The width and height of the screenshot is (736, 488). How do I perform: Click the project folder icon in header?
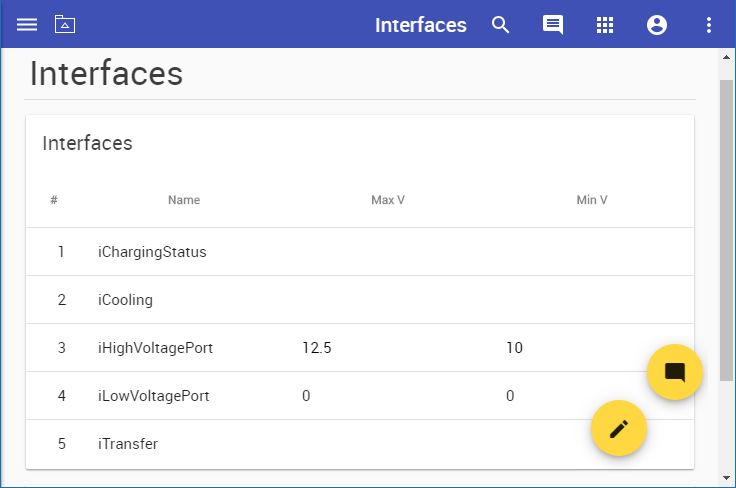click(x=65, y=24)
